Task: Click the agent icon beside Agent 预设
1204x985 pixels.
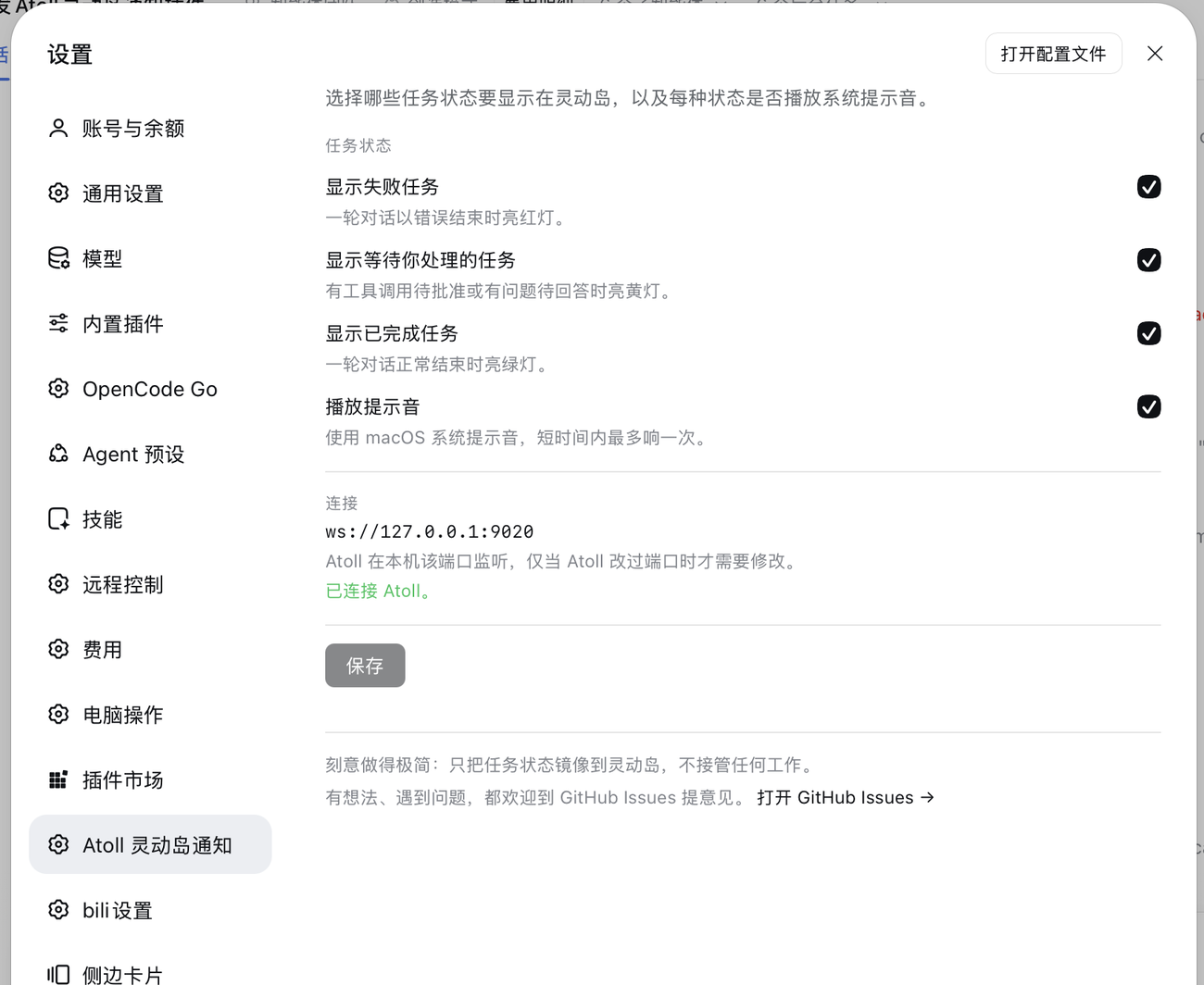Action: 58,454
